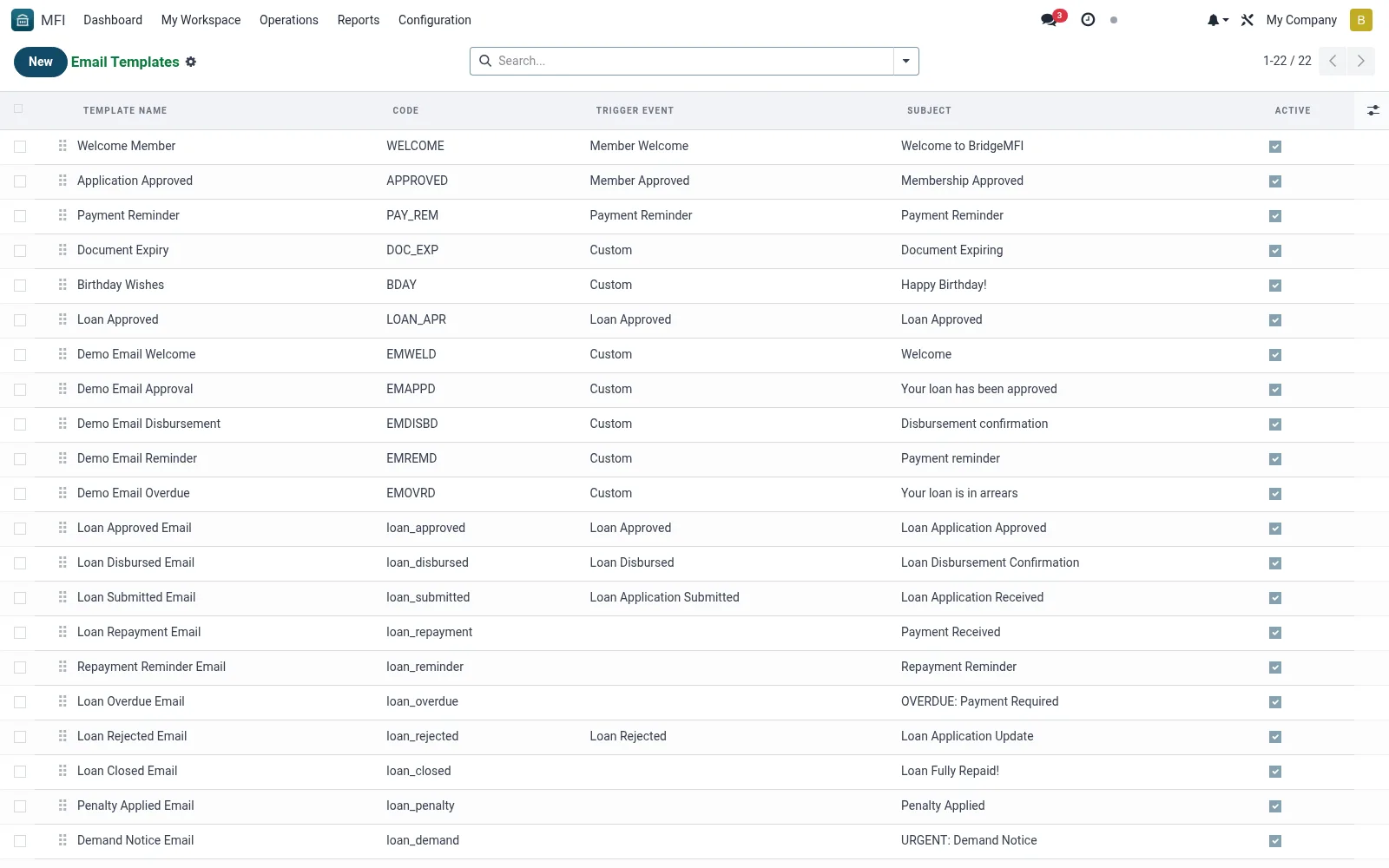This screenshot has height=868, width=1389.
Task: Open the Configuration menu
Action: [x=435, y=20]
